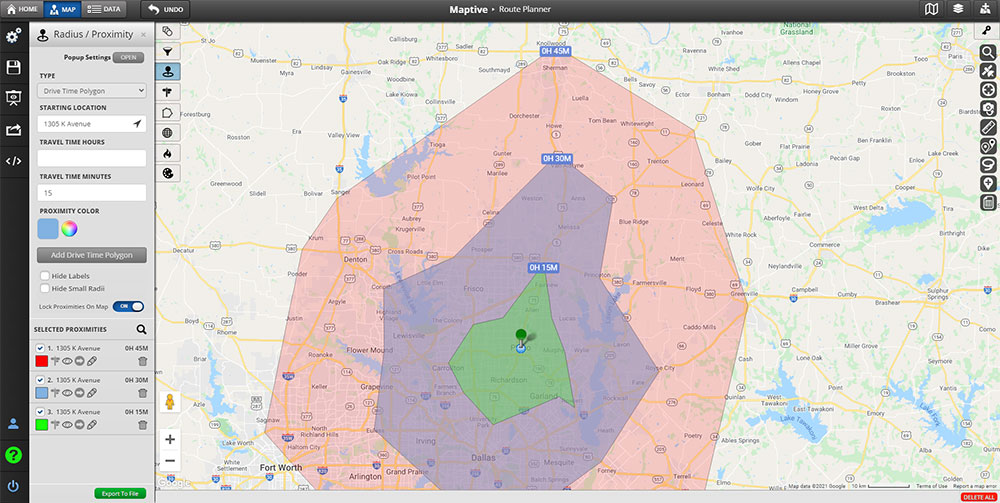This screenshot has width=1000, height=503.
Task: Use current location arrow in starting location
Action: click(x=137, y=124)
